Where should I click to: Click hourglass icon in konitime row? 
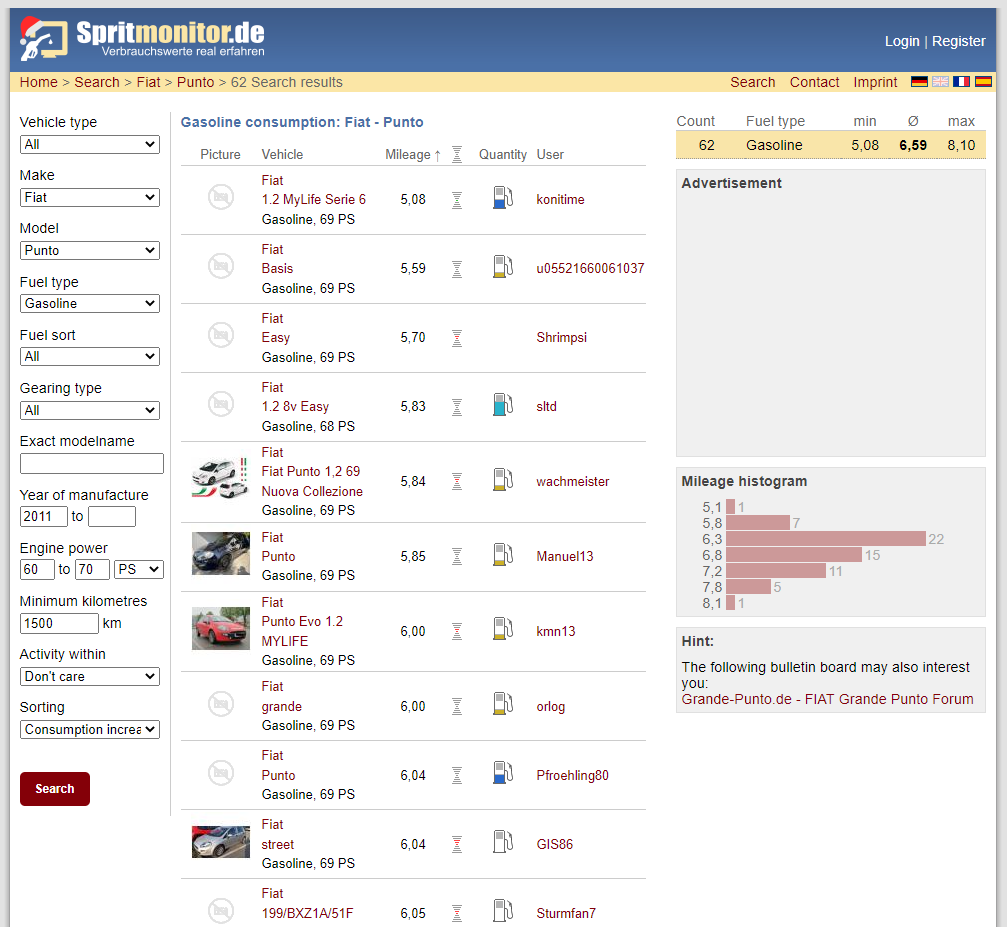coord(457,200)
